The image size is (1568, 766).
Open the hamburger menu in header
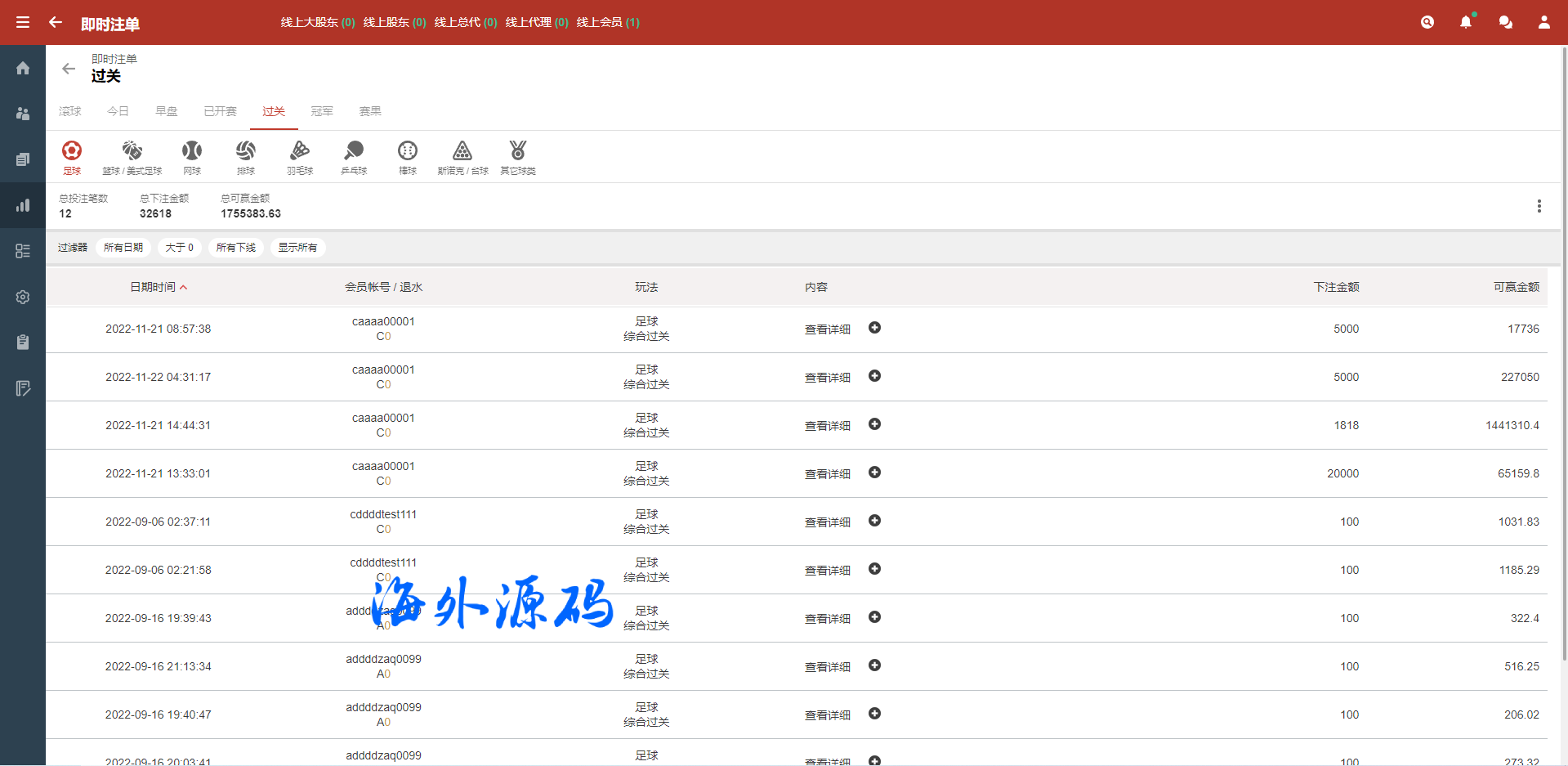23,22
